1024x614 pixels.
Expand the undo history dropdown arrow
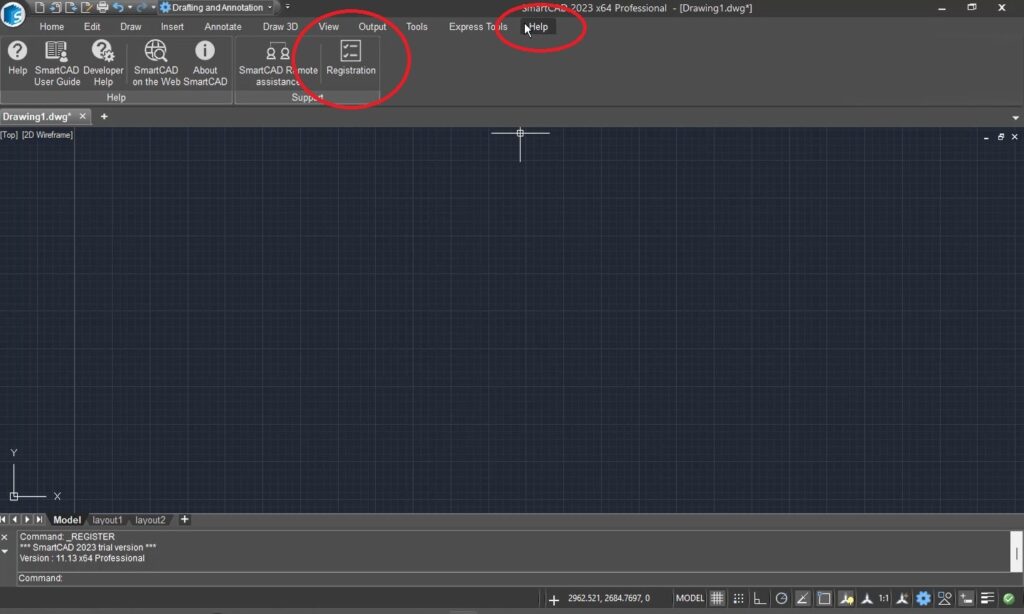[x=129, y=8]
